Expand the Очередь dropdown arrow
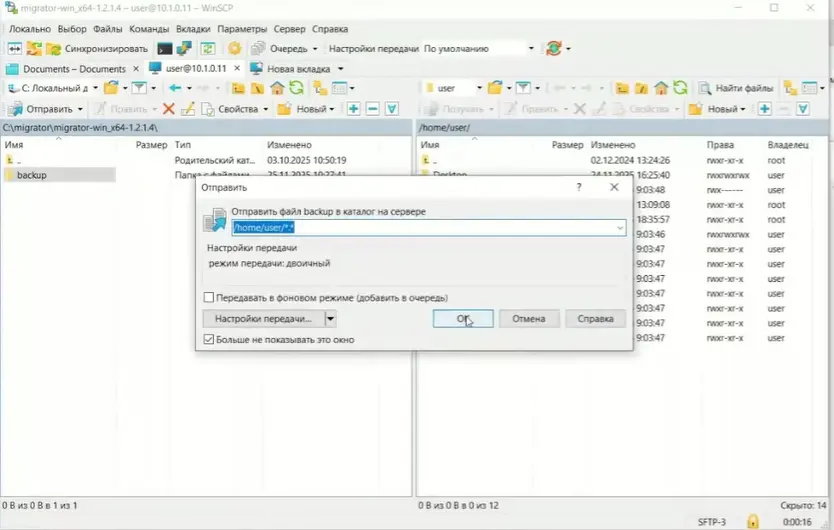Image resolution: width=834 pixels, height=530 pixels. [x=315, y=49]
